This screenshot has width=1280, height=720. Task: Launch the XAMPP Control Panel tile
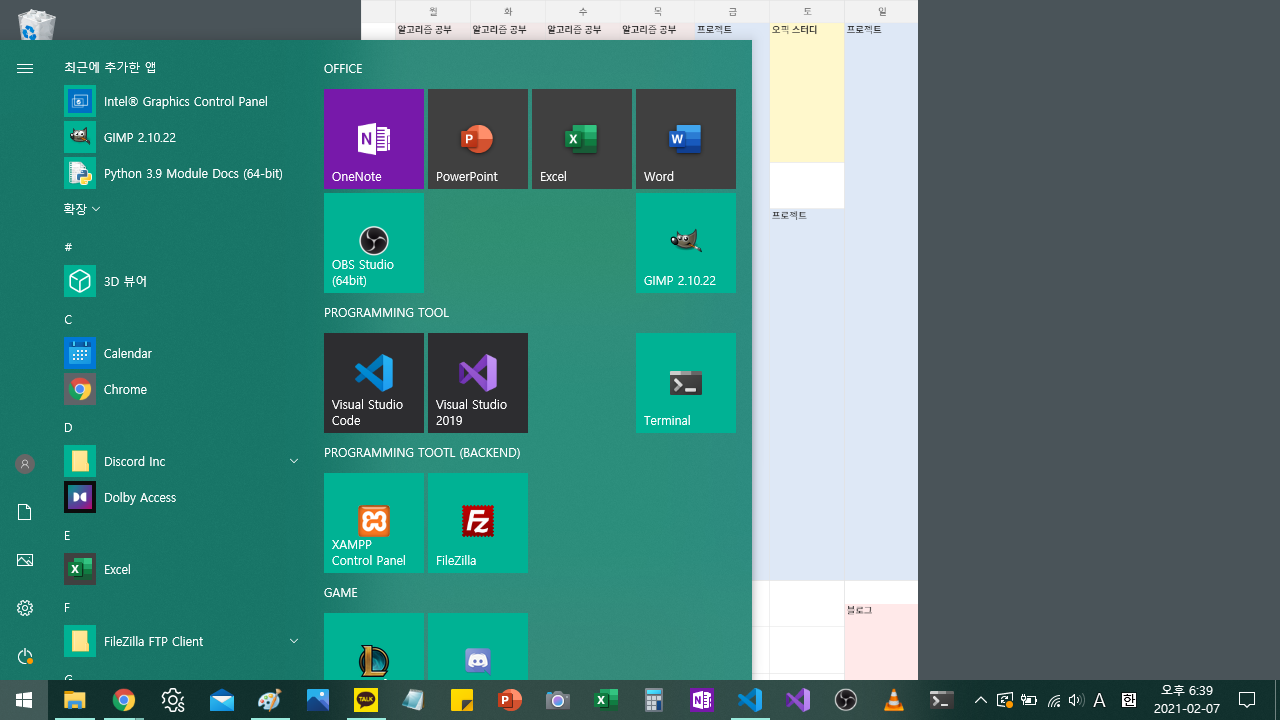[x=374, y=523]
